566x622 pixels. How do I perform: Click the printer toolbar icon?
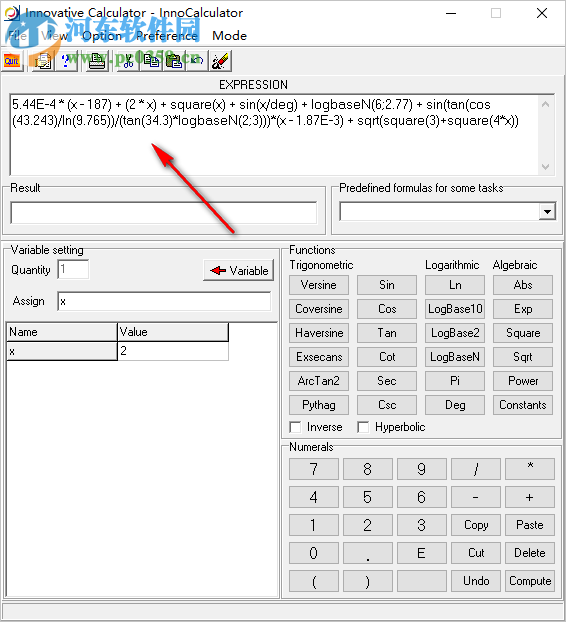click(x=96, y=61)
